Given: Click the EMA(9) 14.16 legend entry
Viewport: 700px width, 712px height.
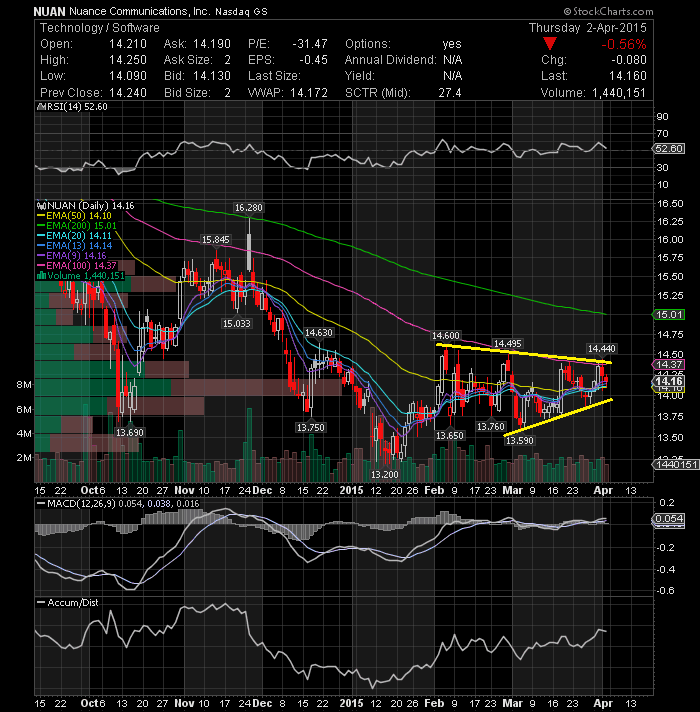Looking at the screenshot, I should click(x=72, y=256).
